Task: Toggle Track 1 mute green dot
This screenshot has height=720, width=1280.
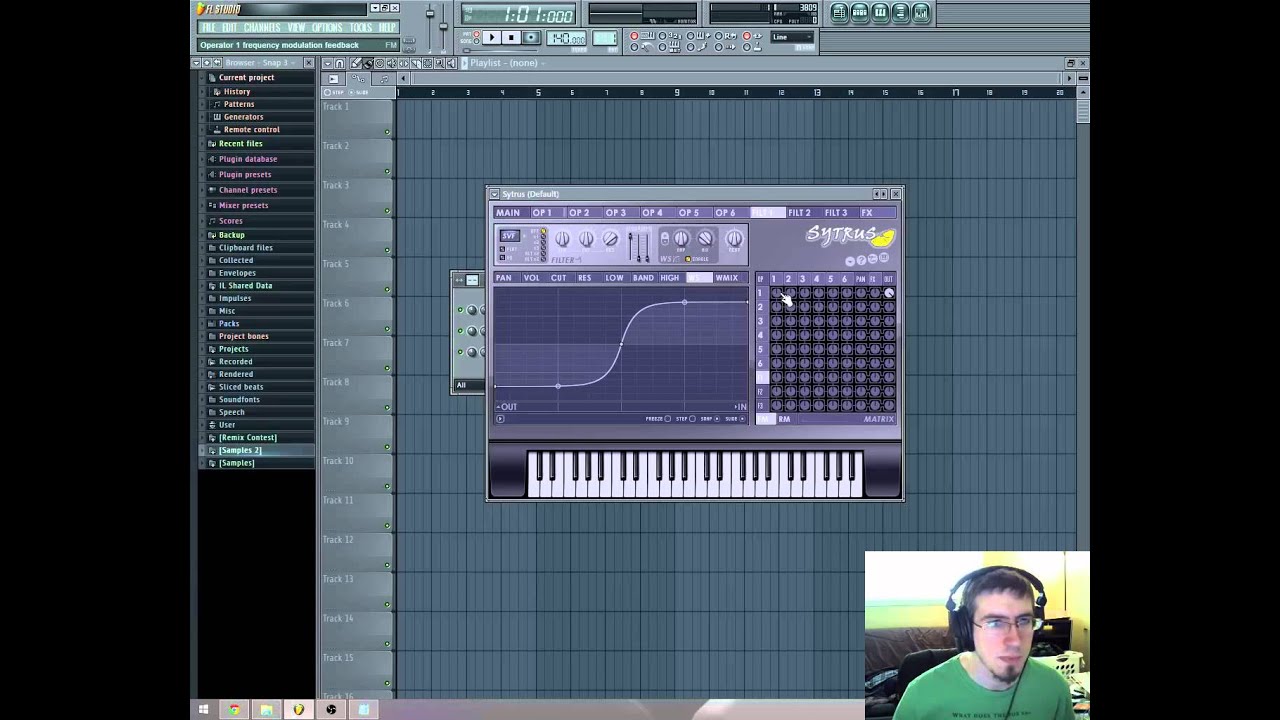Action: (387, 132)
